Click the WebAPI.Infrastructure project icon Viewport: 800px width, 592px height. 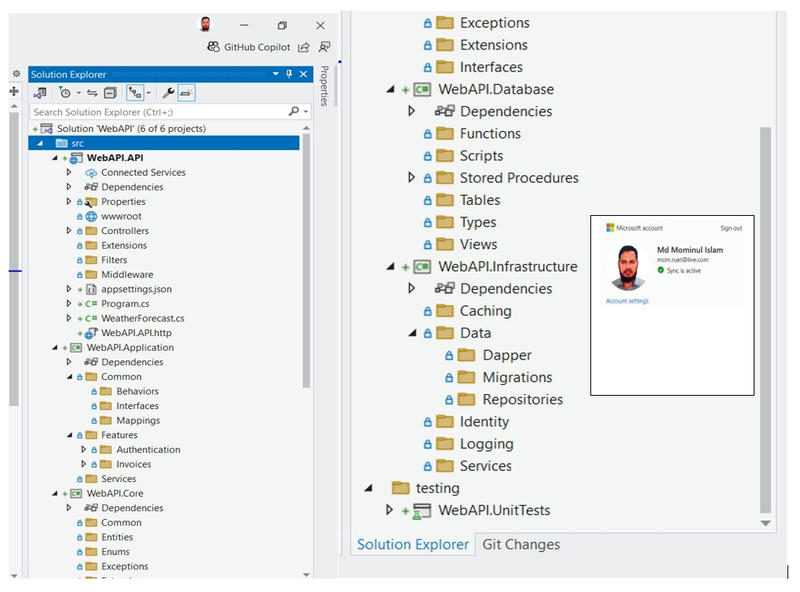pyautogui.click(x=422, y=267)
